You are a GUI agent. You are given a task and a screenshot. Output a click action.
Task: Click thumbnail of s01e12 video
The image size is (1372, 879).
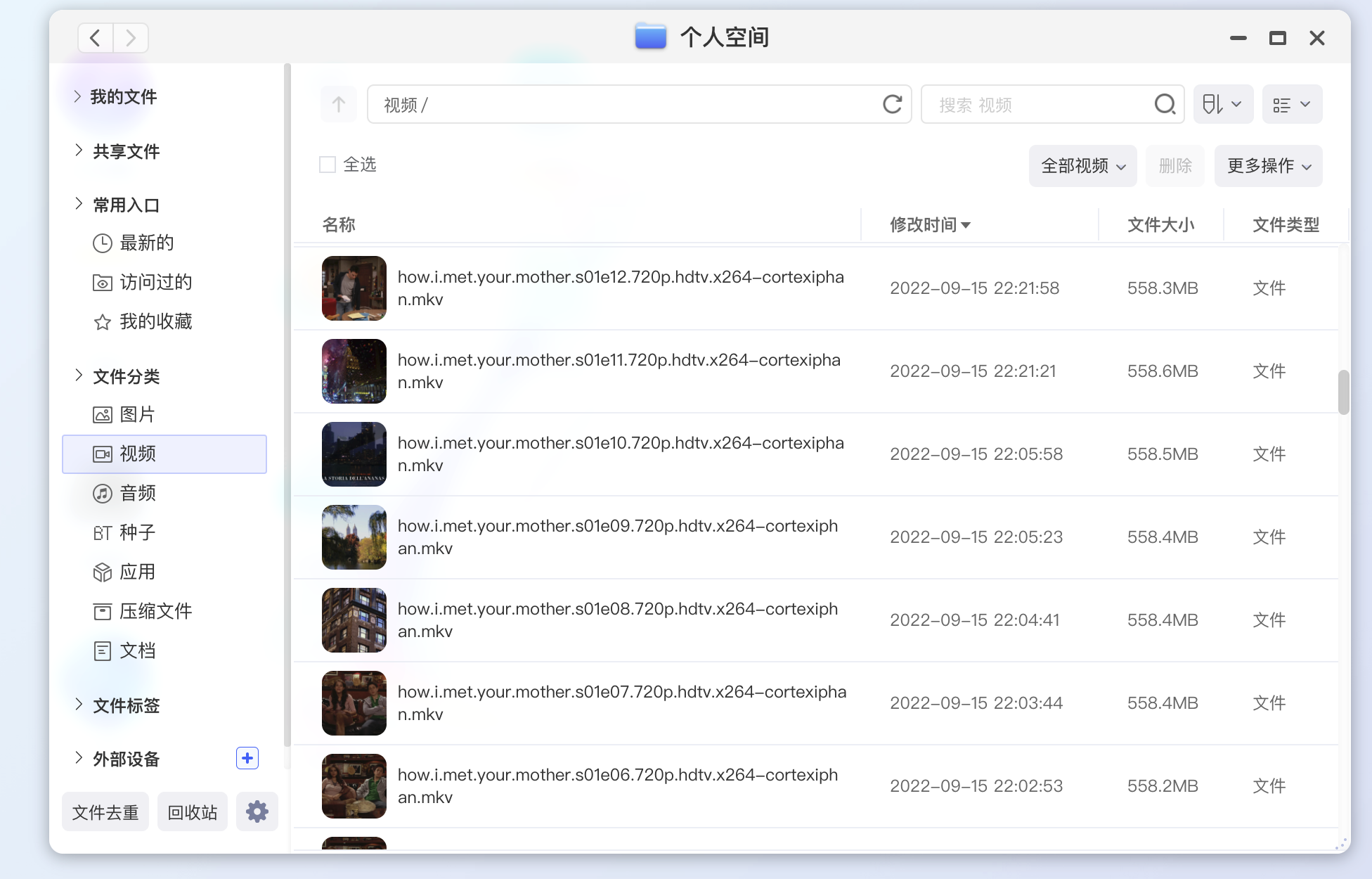354,288
